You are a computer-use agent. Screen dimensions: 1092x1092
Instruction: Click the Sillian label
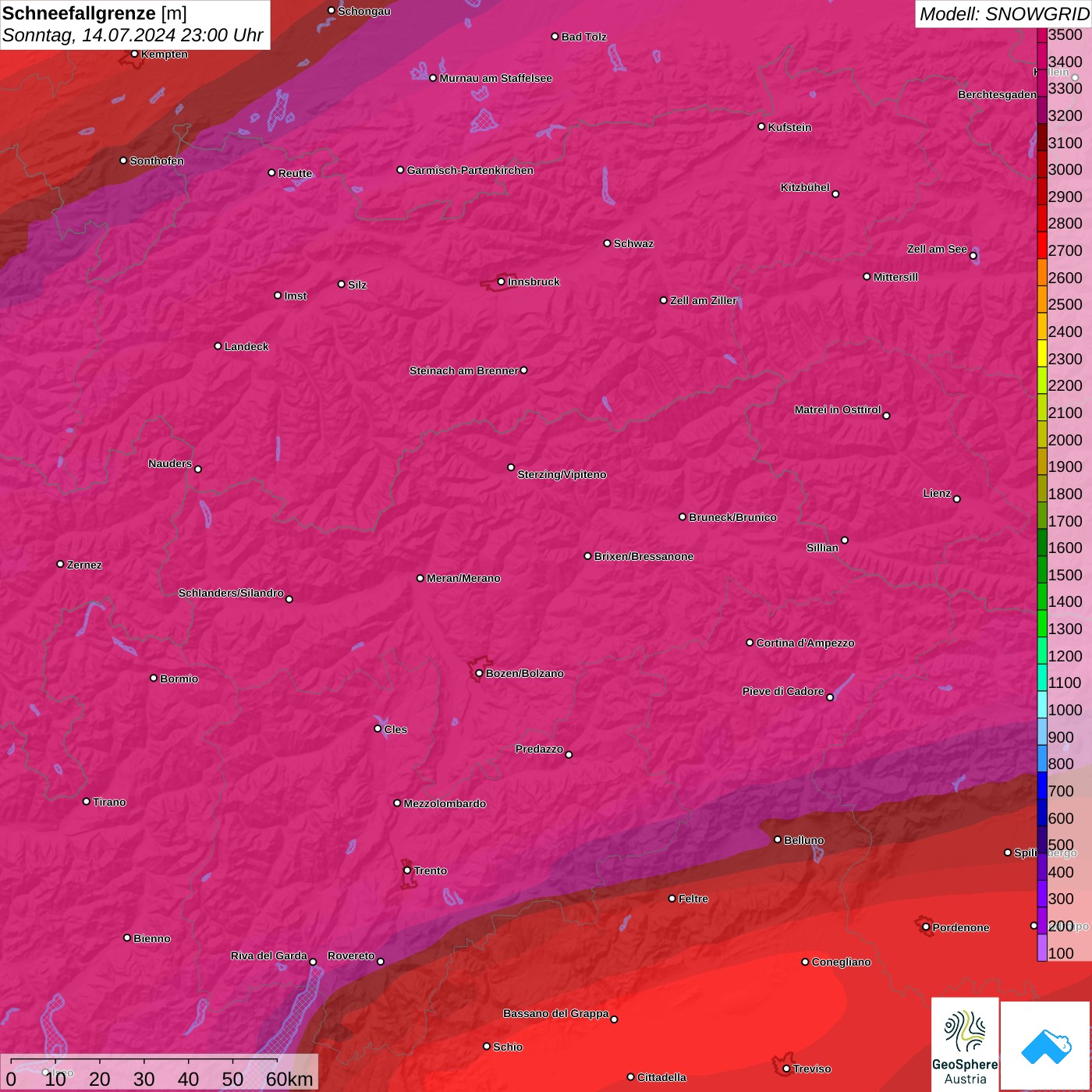point(822,548)
